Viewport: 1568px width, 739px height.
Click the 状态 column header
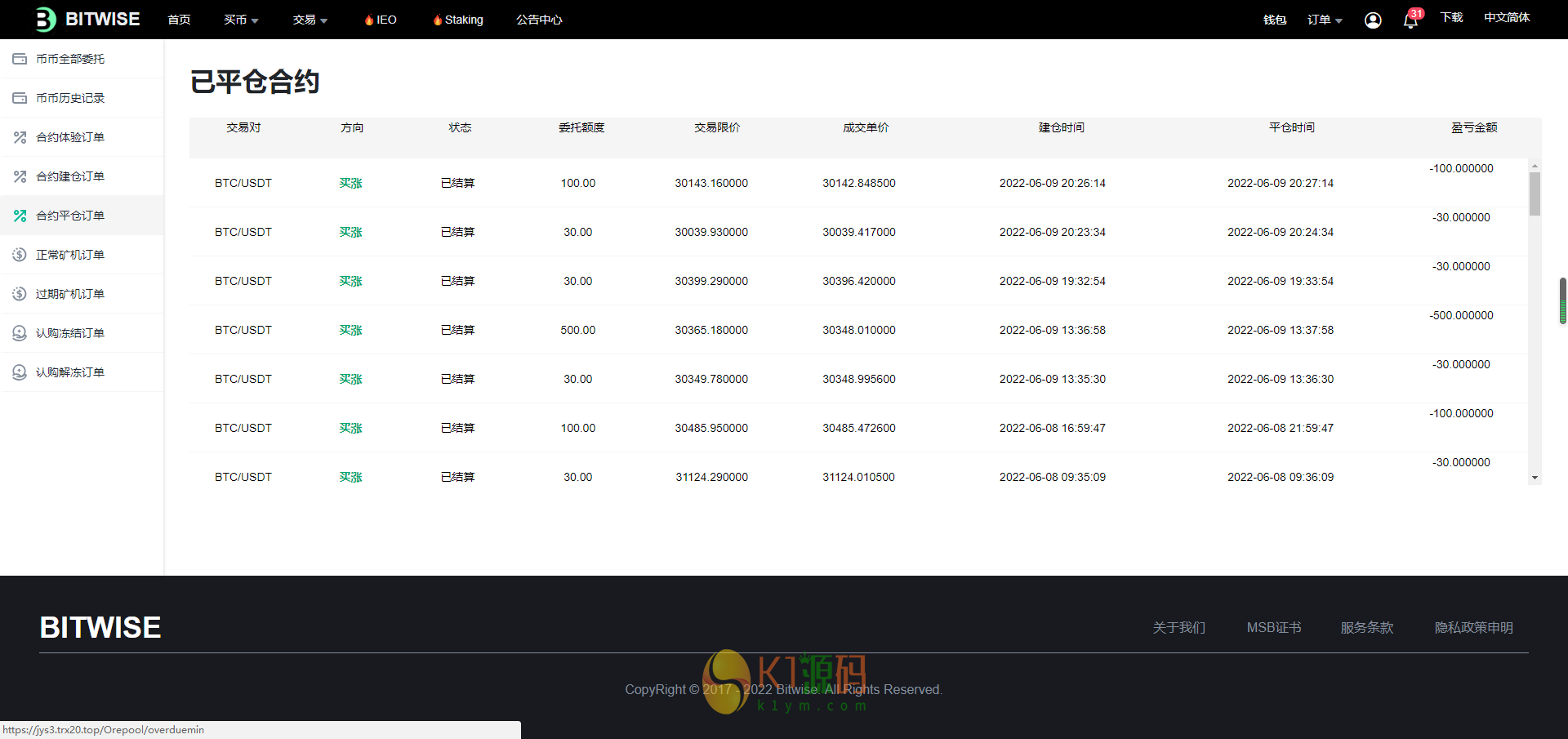pos(460,127)
